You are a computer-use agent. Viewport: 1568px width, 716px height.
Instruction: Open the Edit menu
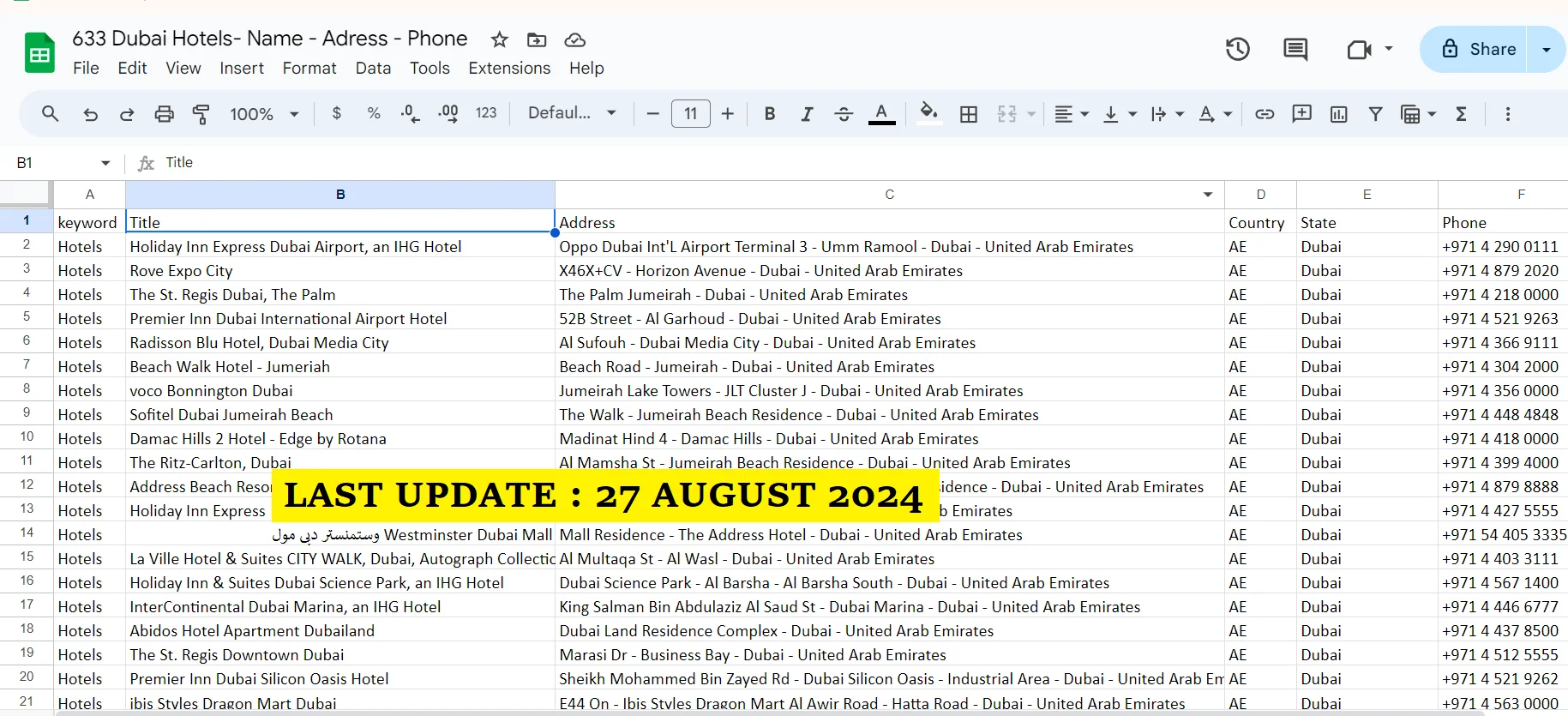click(x=132, y=68)
